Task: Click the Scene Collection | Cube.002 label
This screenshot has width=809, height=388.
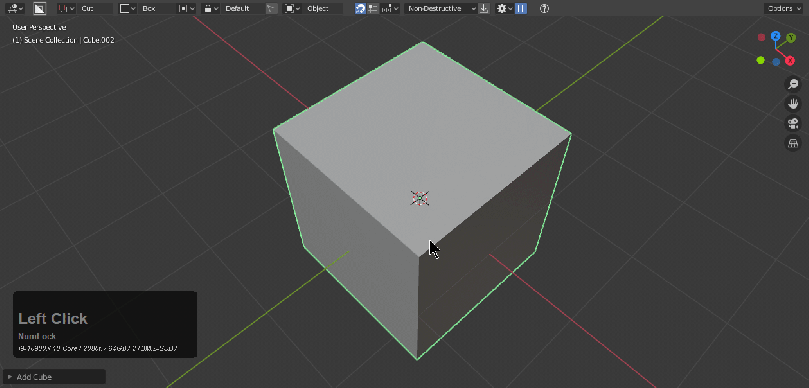Action: coord(63,40)
